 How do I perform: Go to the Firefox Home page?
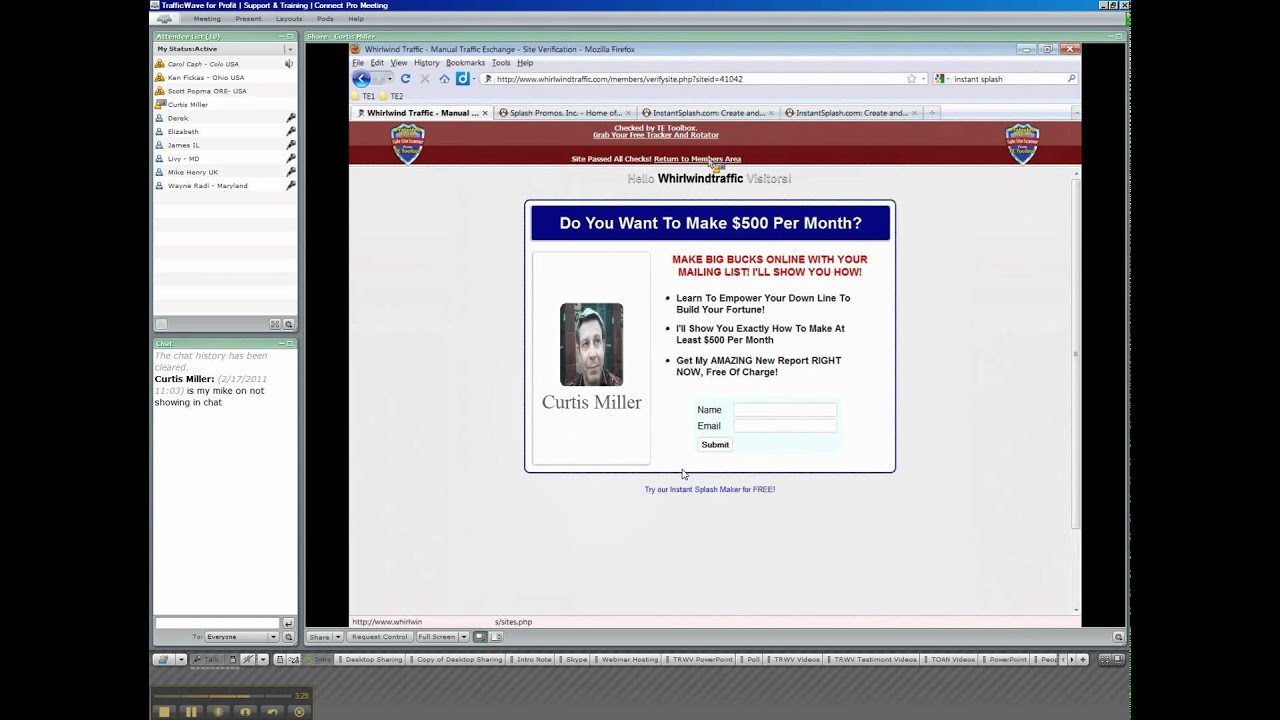pos(444,79)
